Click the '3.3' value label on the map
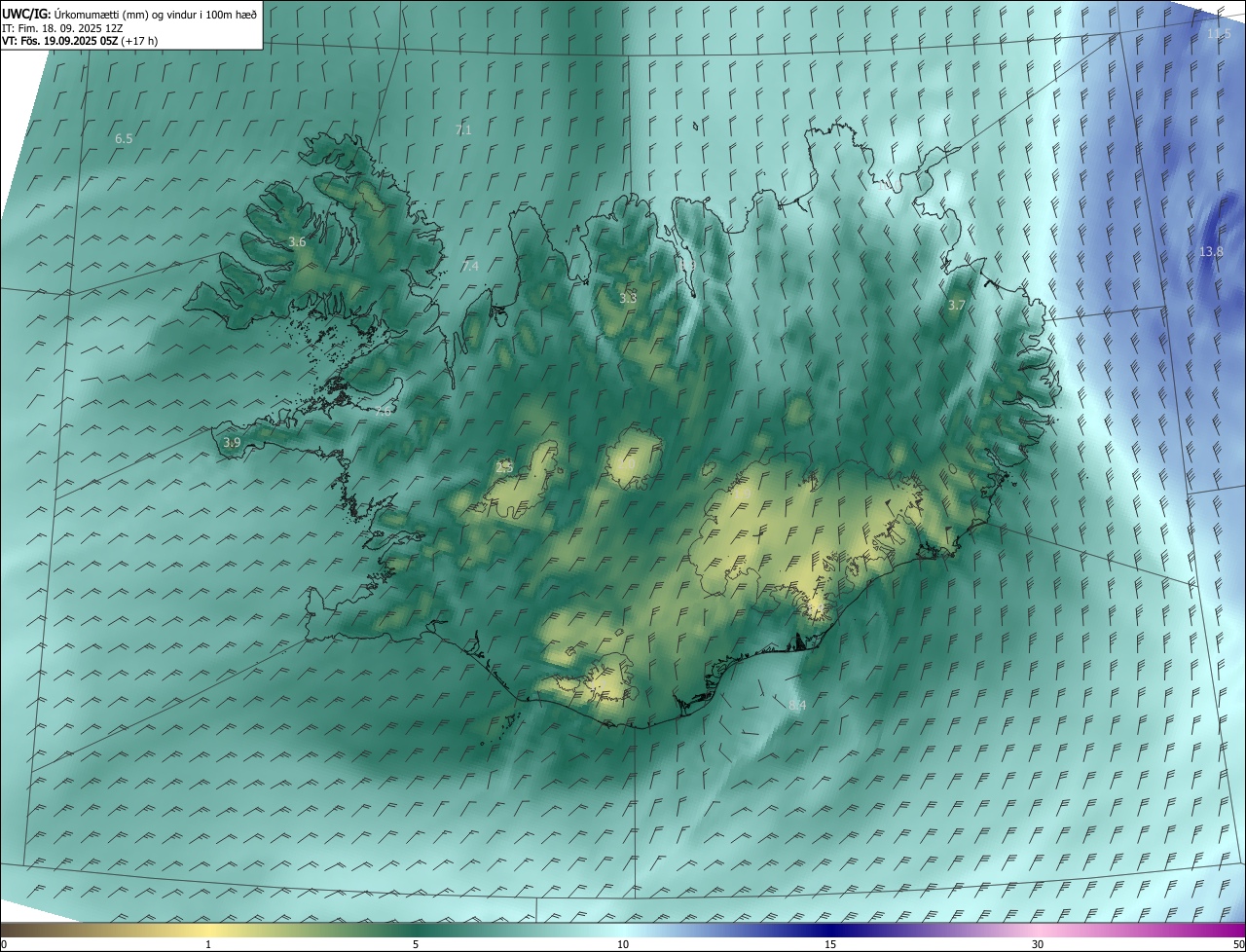The width and height of the screenshot is (1246, 952). click(628, 298)
